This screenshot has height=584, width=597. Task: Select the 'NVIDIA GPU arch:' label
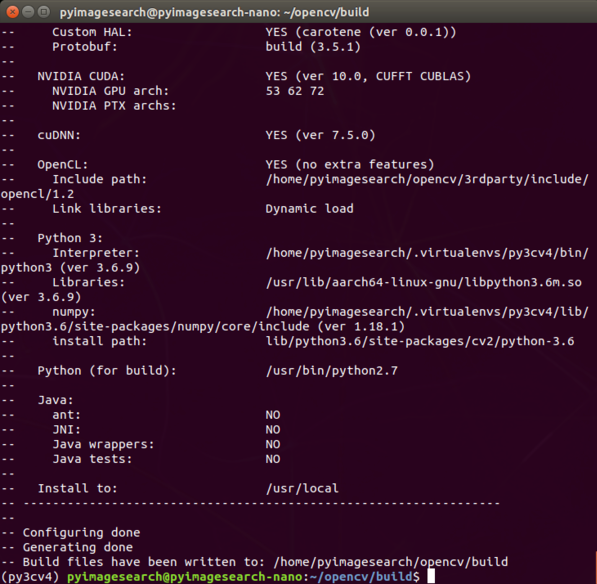(110, 91)
